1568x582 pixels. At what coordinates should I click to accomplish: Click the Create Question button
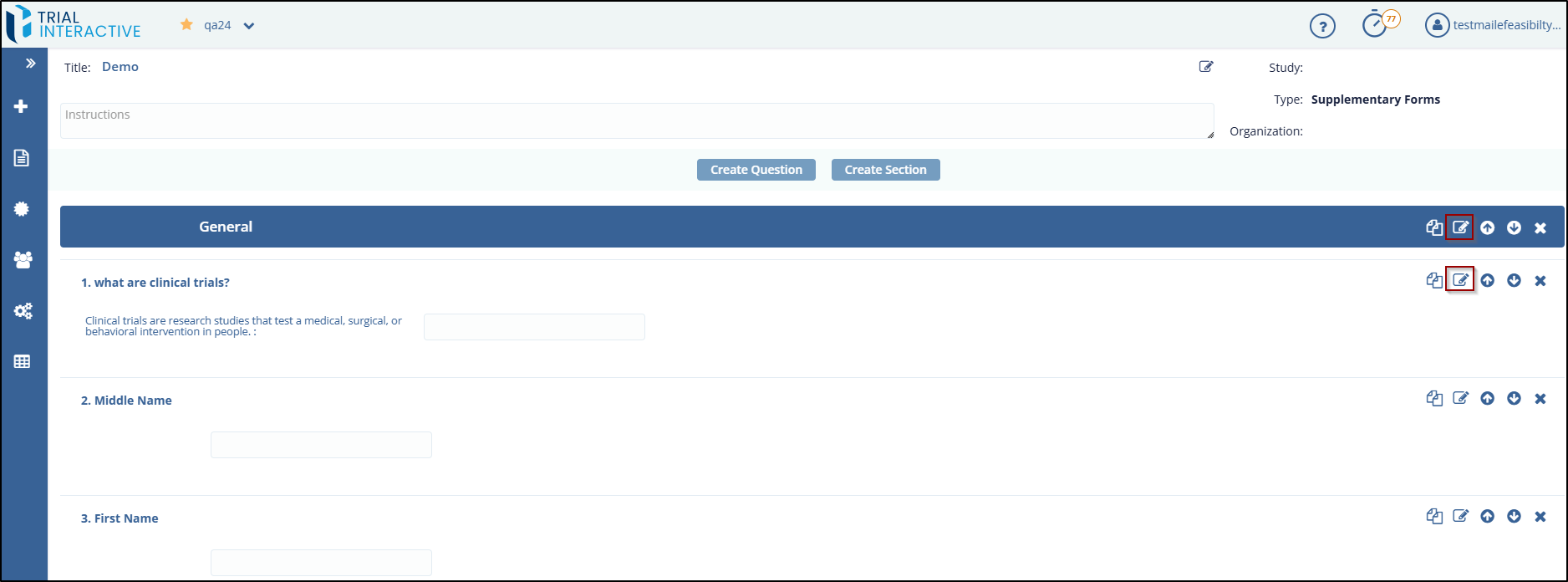[x=756, y=170]
